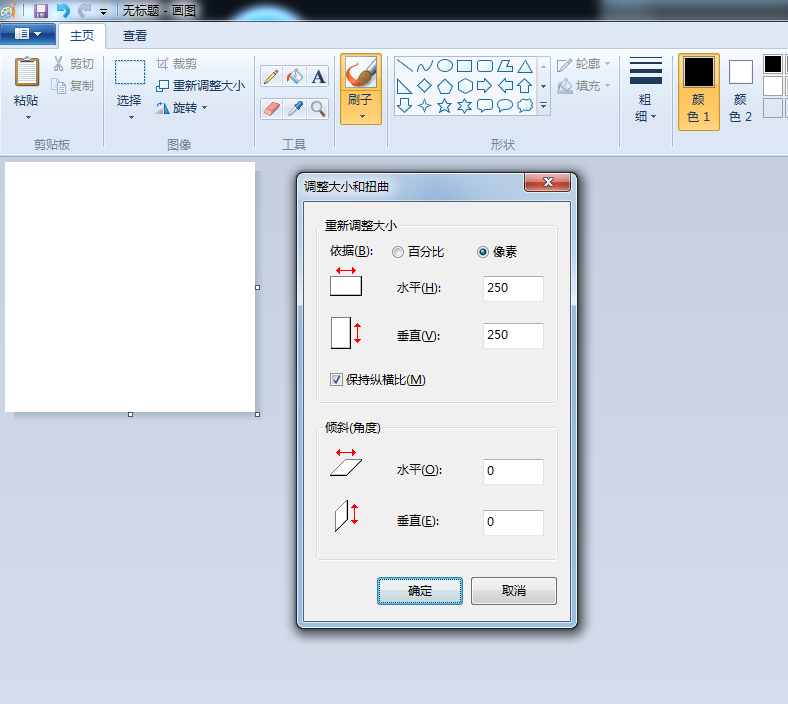Choose the Rounded rectangle shape
The width and height of the screenshot is (788, 704).
[x=484, y=66]
